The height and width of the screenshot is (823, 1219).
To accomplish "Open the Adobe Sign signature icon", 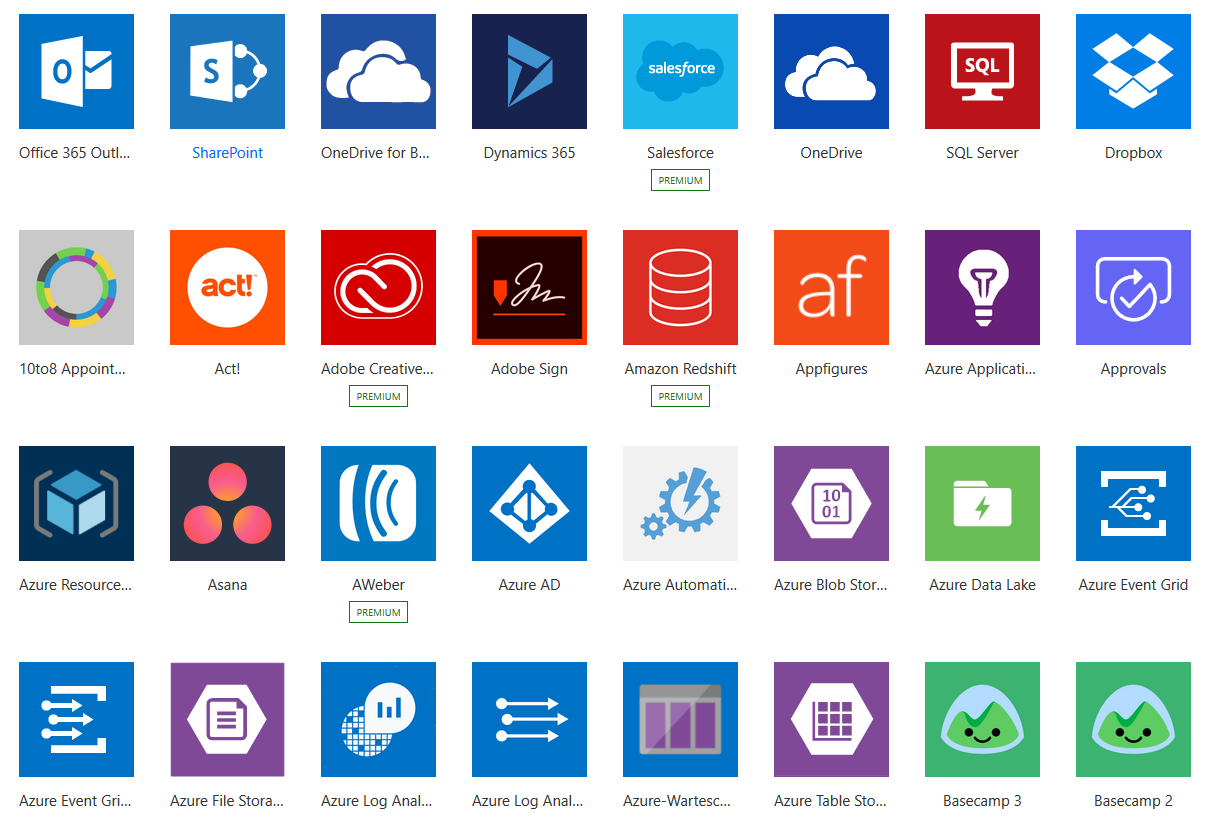I will 529,287.
